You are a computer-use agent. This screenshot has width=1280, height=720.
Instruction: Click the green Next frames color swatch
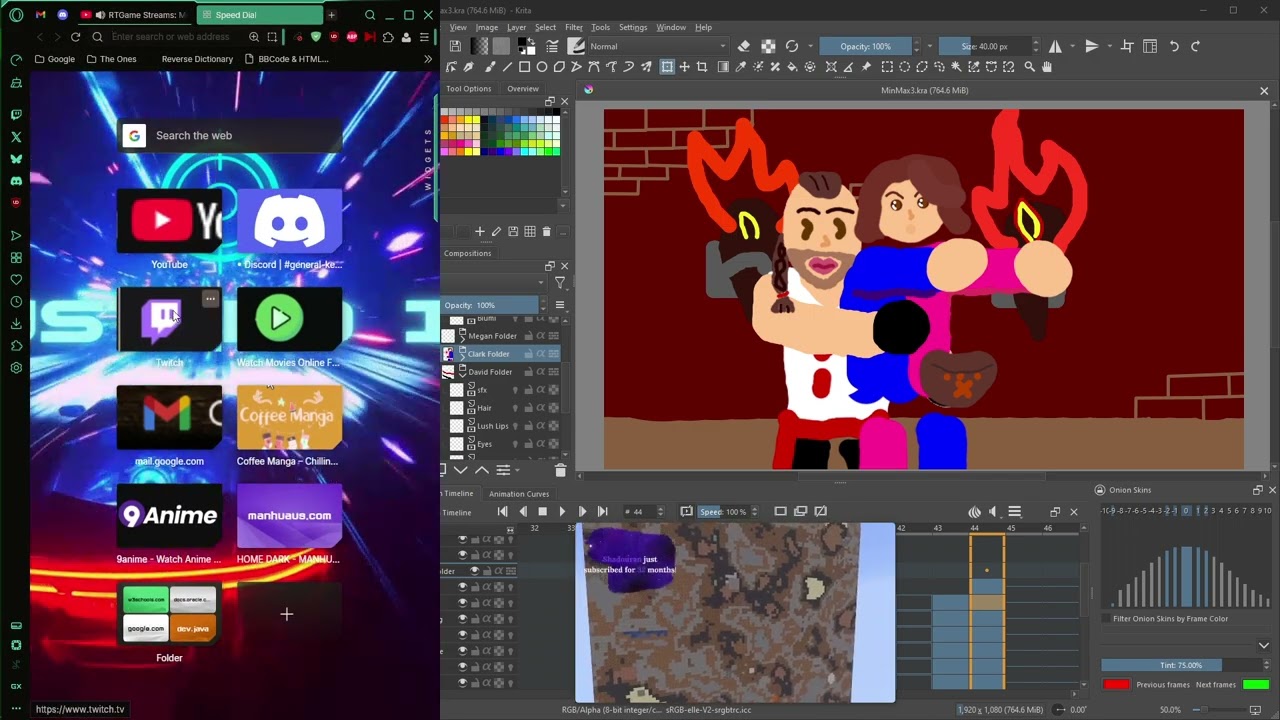(x=1256, y=684)
